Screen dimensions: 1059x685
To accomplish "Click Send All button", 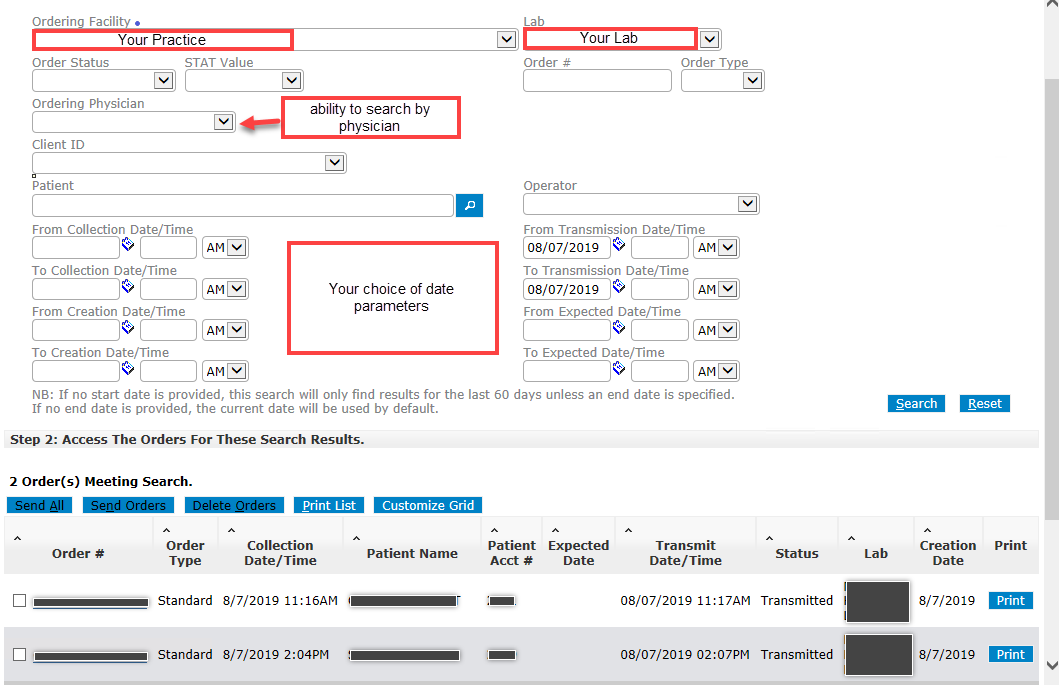I will pyautogui.click(x=39, y=505).
